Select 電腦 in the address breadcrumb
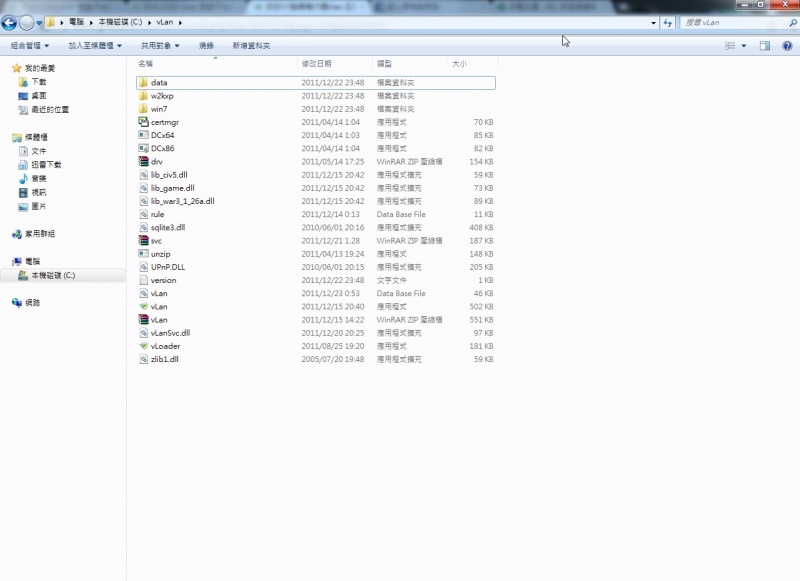 pyautogui.click(x=76, y=22)
